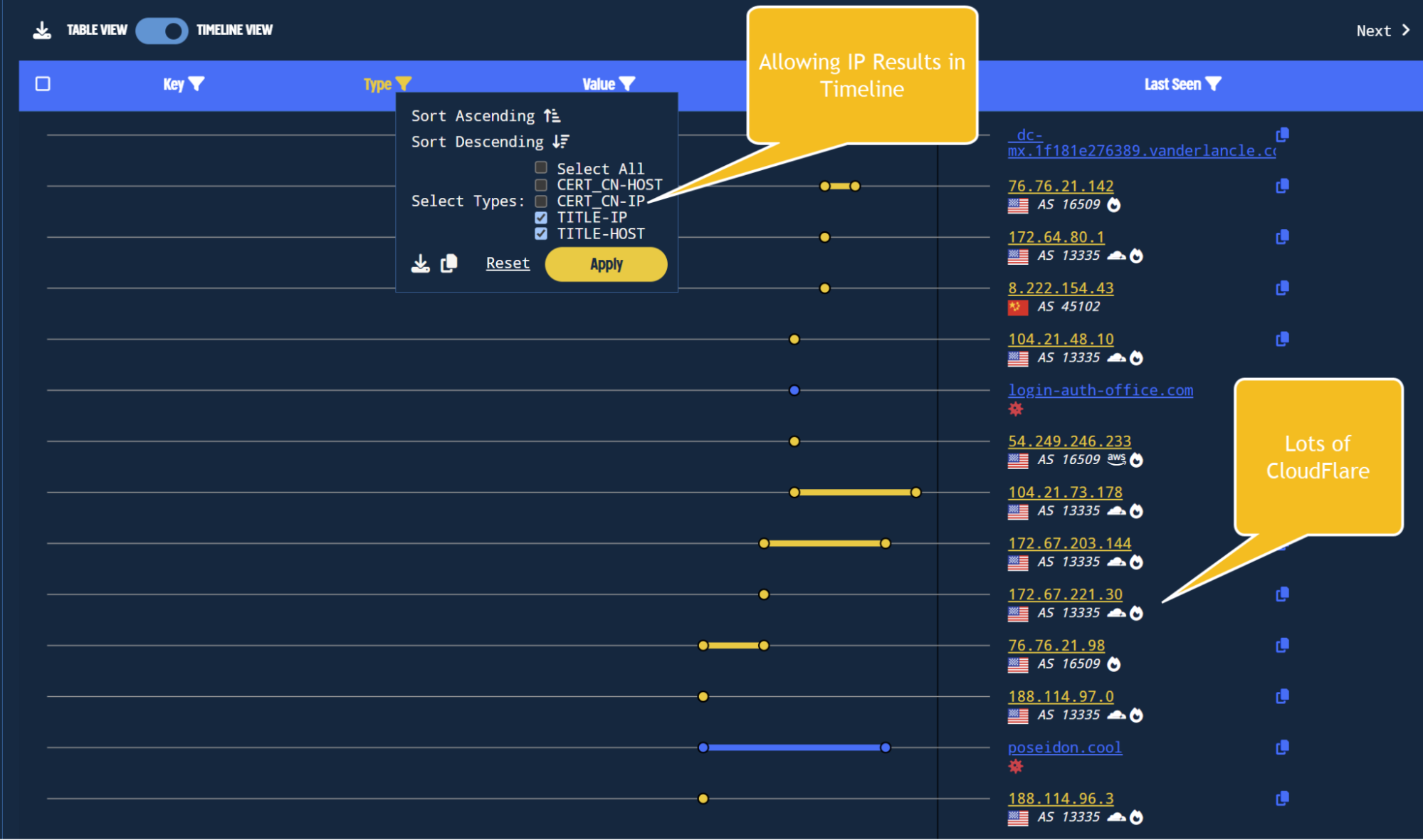Click the Apply button in filter
This screenshot has height=840, width=1423.
[x=605, y=263]
